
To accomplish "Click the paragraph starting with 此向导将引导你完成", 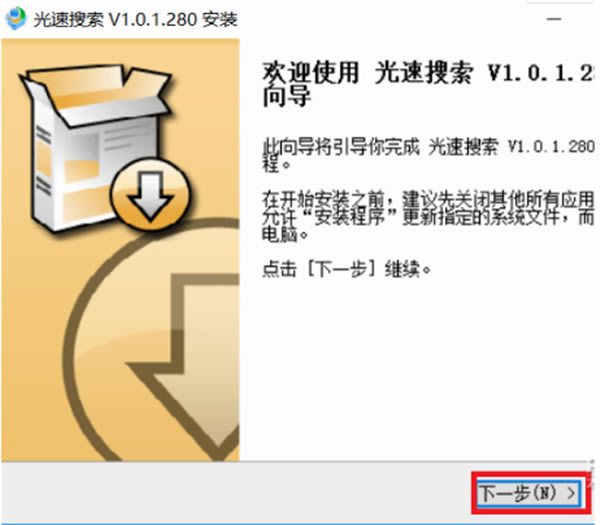I will tap(429, 155).
